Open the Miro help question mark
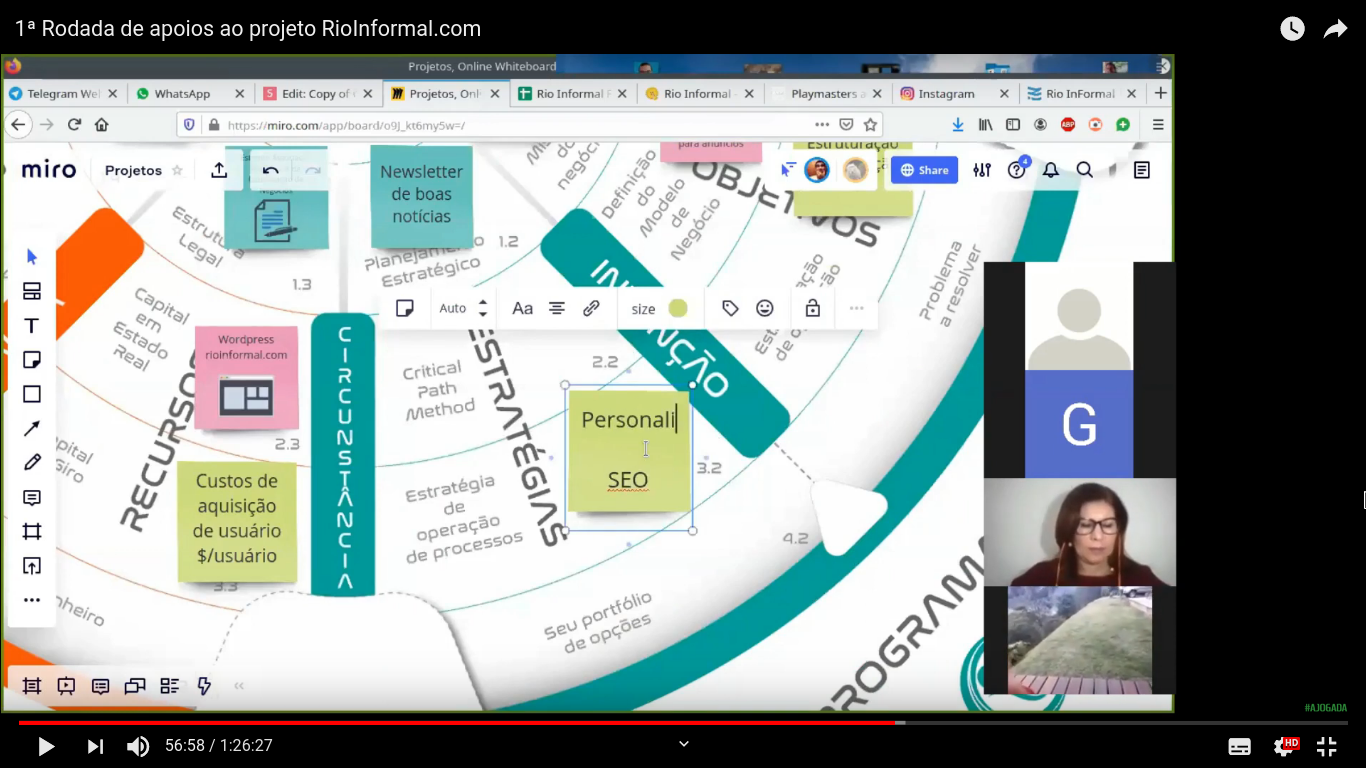 click(1016, 170)
